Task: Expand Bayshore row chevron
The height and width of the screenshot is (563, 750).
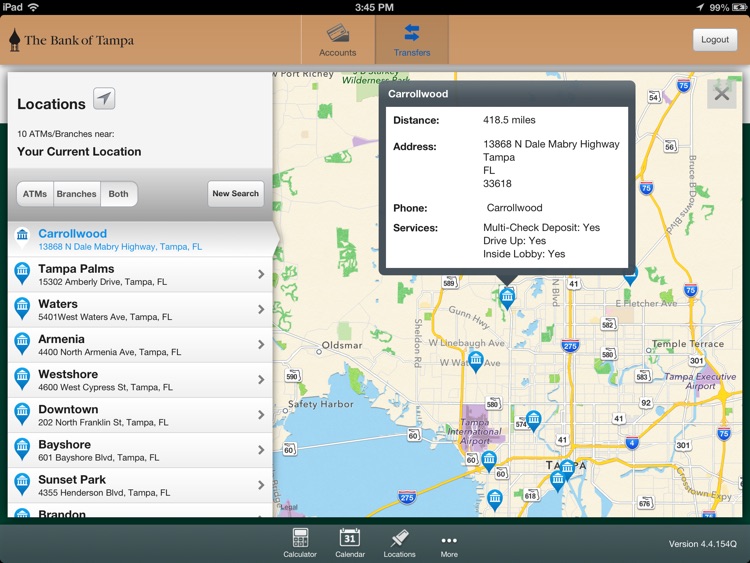Action: click(x=261, y=450)
